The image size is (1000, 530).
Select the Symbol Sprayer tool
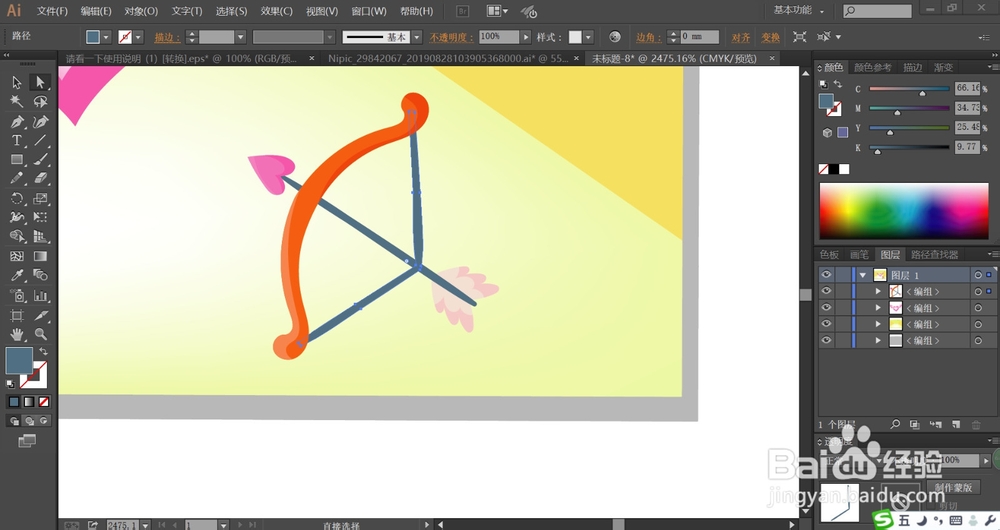(17, 295)
